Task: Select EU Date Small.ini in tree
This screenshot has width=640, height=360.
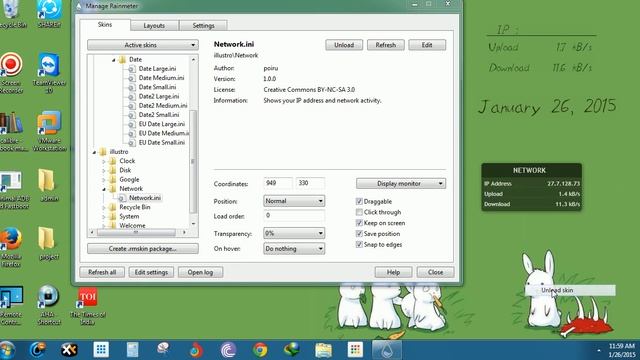Action: pos(162,142)
